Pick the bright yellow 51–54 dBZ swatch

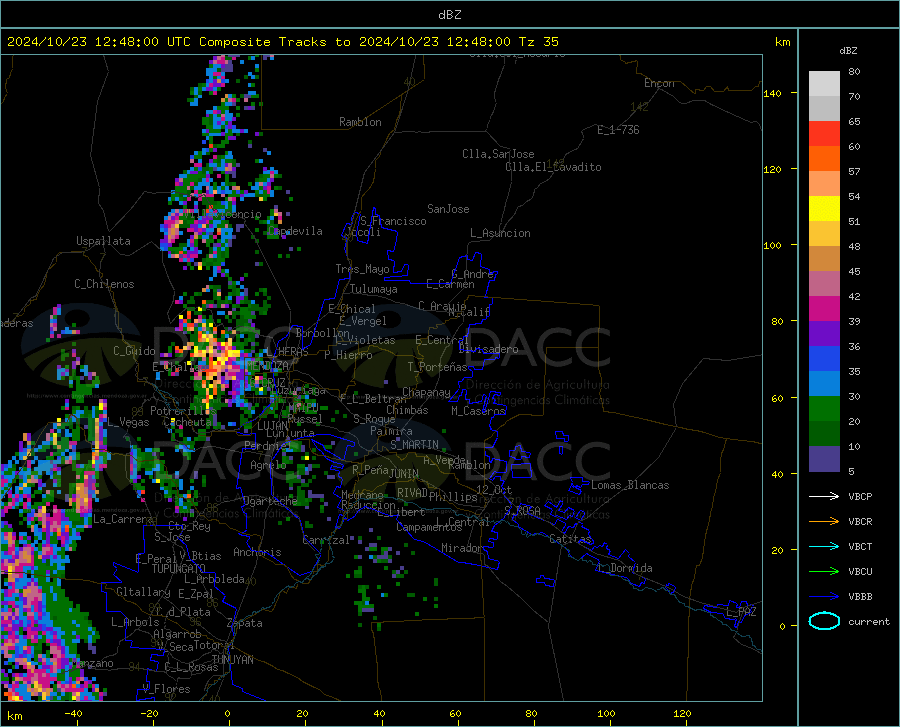point(824,209)
